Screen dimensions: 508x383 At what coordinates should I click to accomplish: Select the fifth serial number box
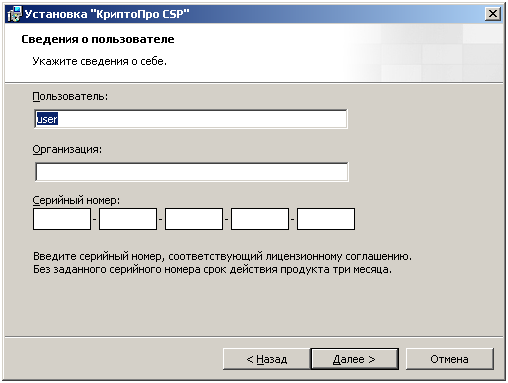326,219
